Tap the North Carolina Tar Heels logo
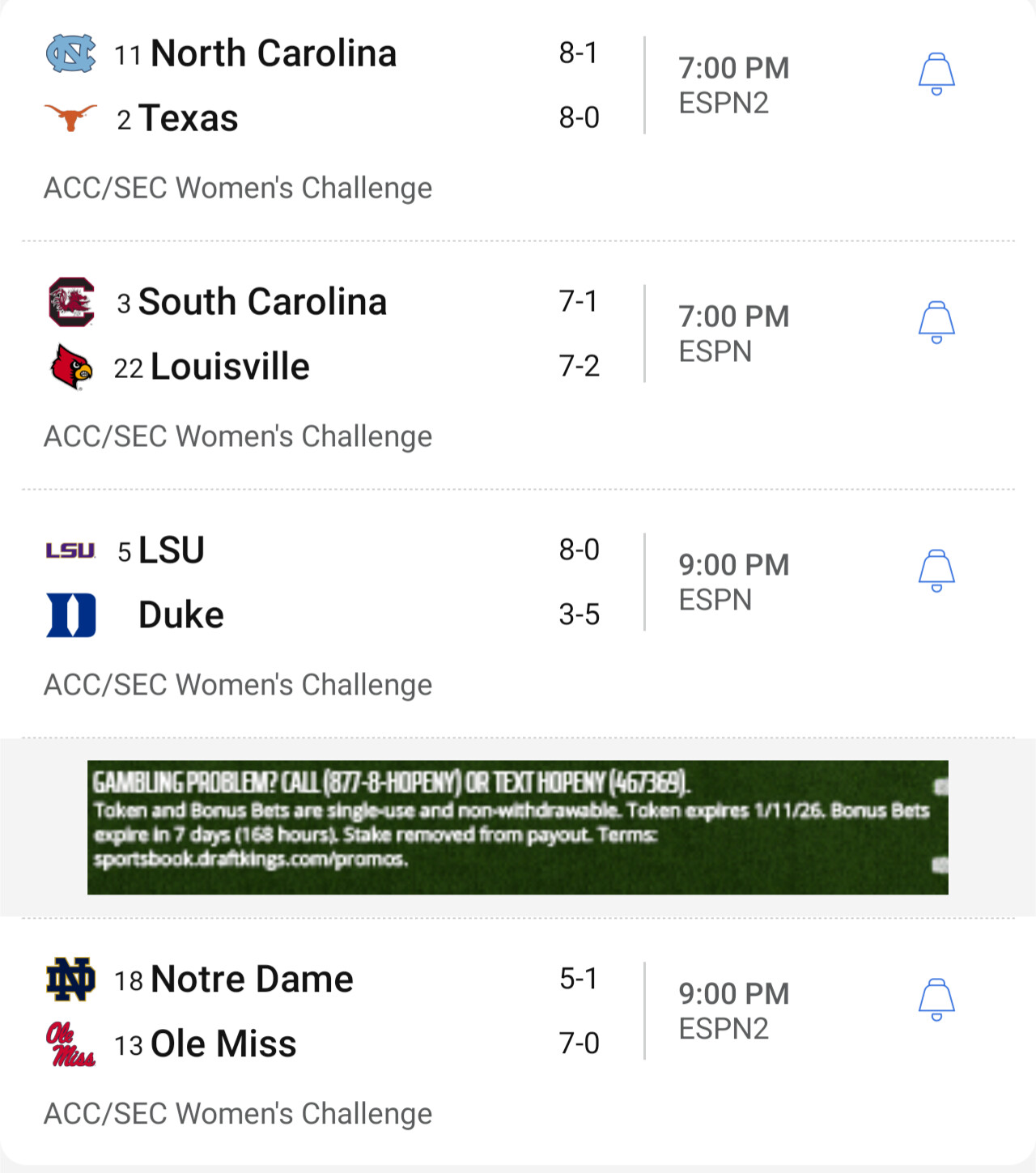Viewport: 1036px width, 1173px height. (x=70, y=53)
